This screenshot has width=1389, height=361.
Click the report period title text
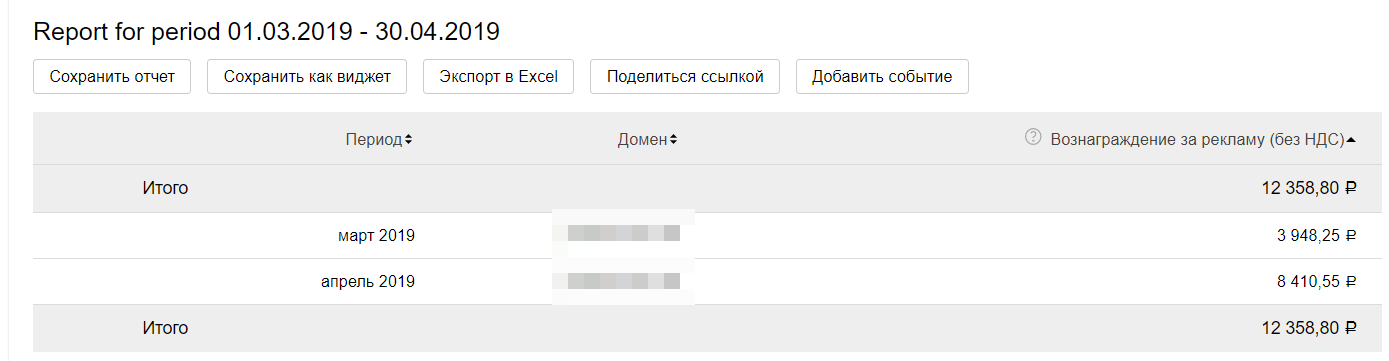pos(266,31)
